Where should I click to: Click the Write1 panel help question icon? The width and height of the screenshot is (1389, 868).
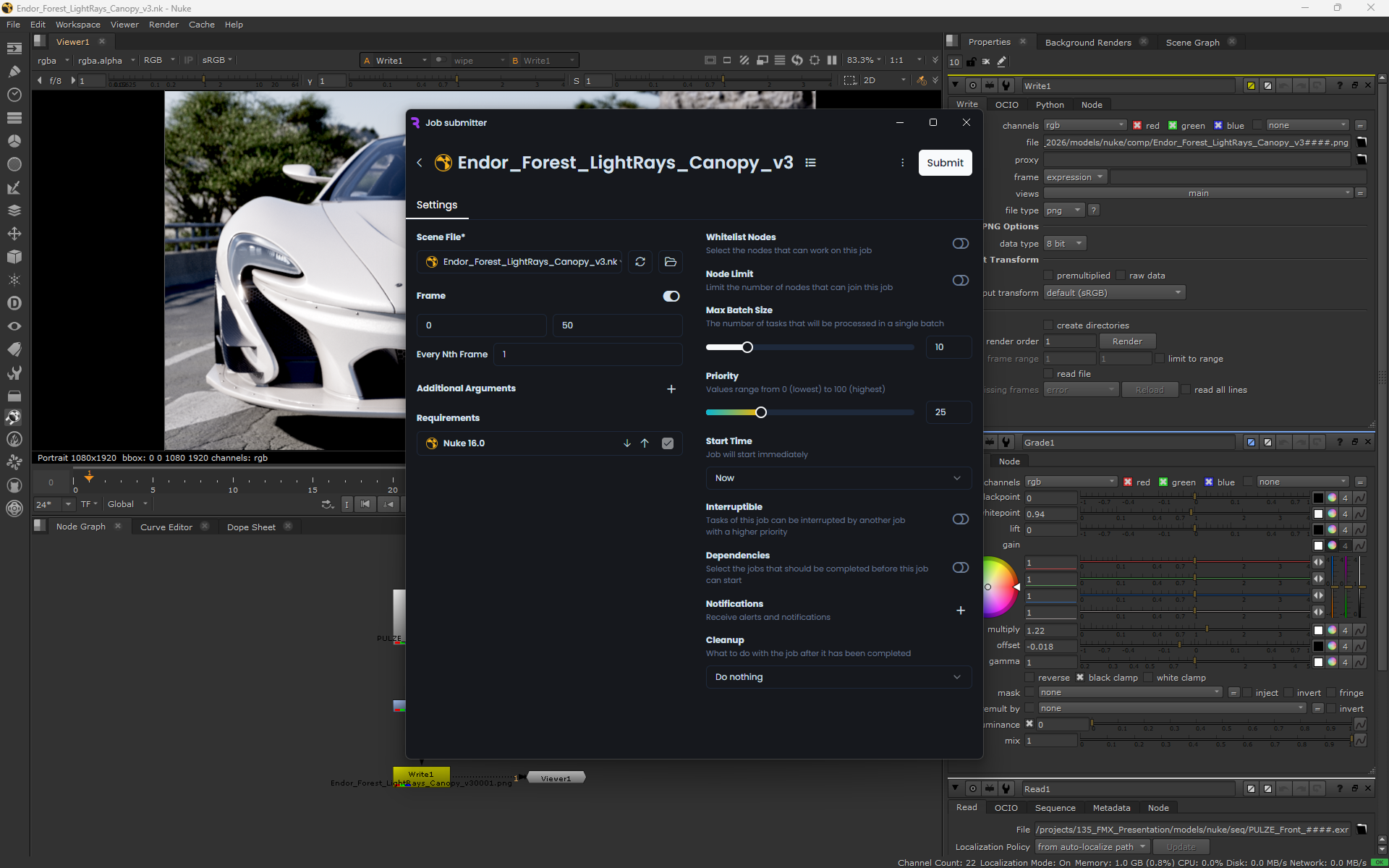point(1339,85)
